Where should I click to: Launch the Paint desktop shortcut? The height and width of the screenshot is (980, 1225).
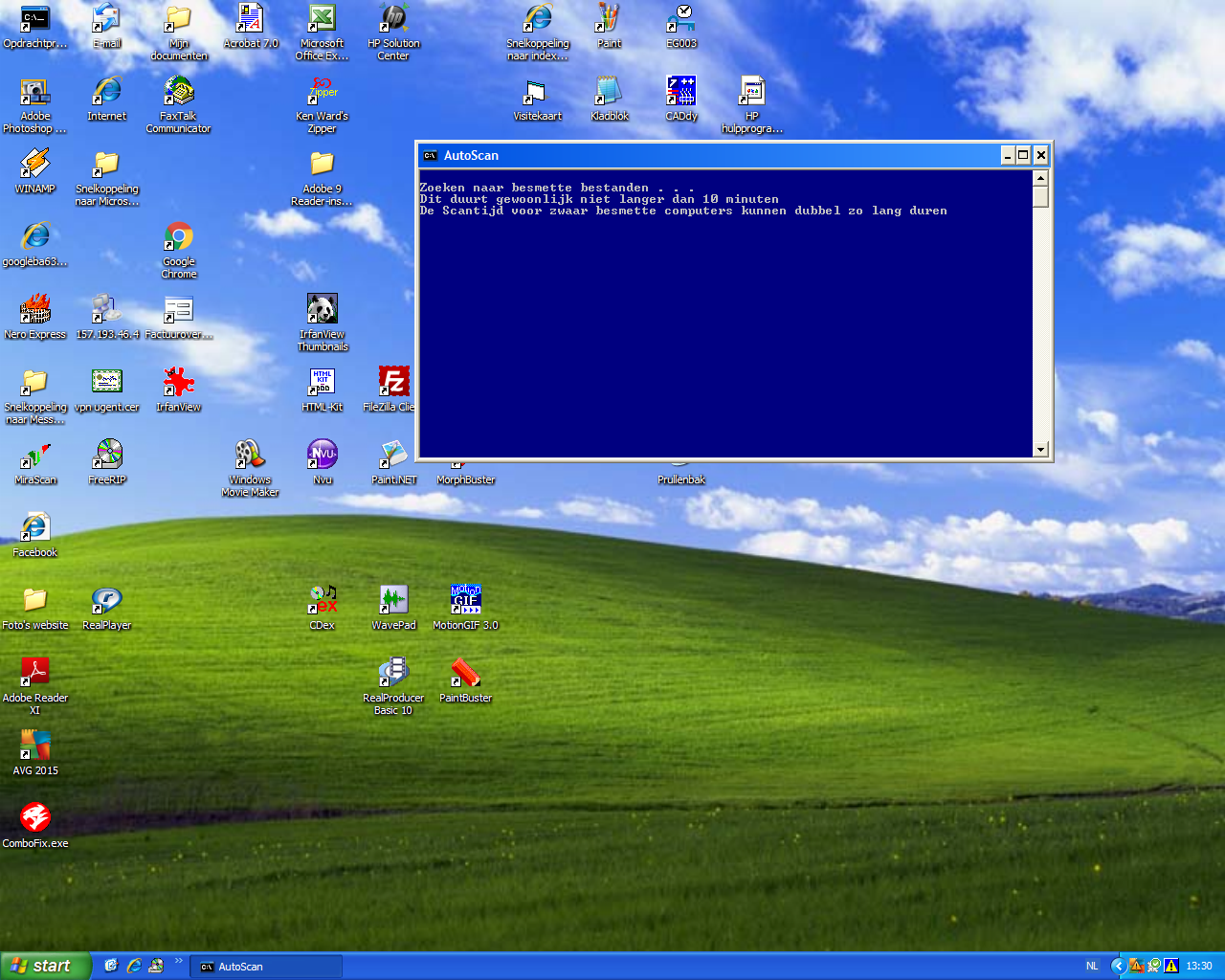click(610, 27)
